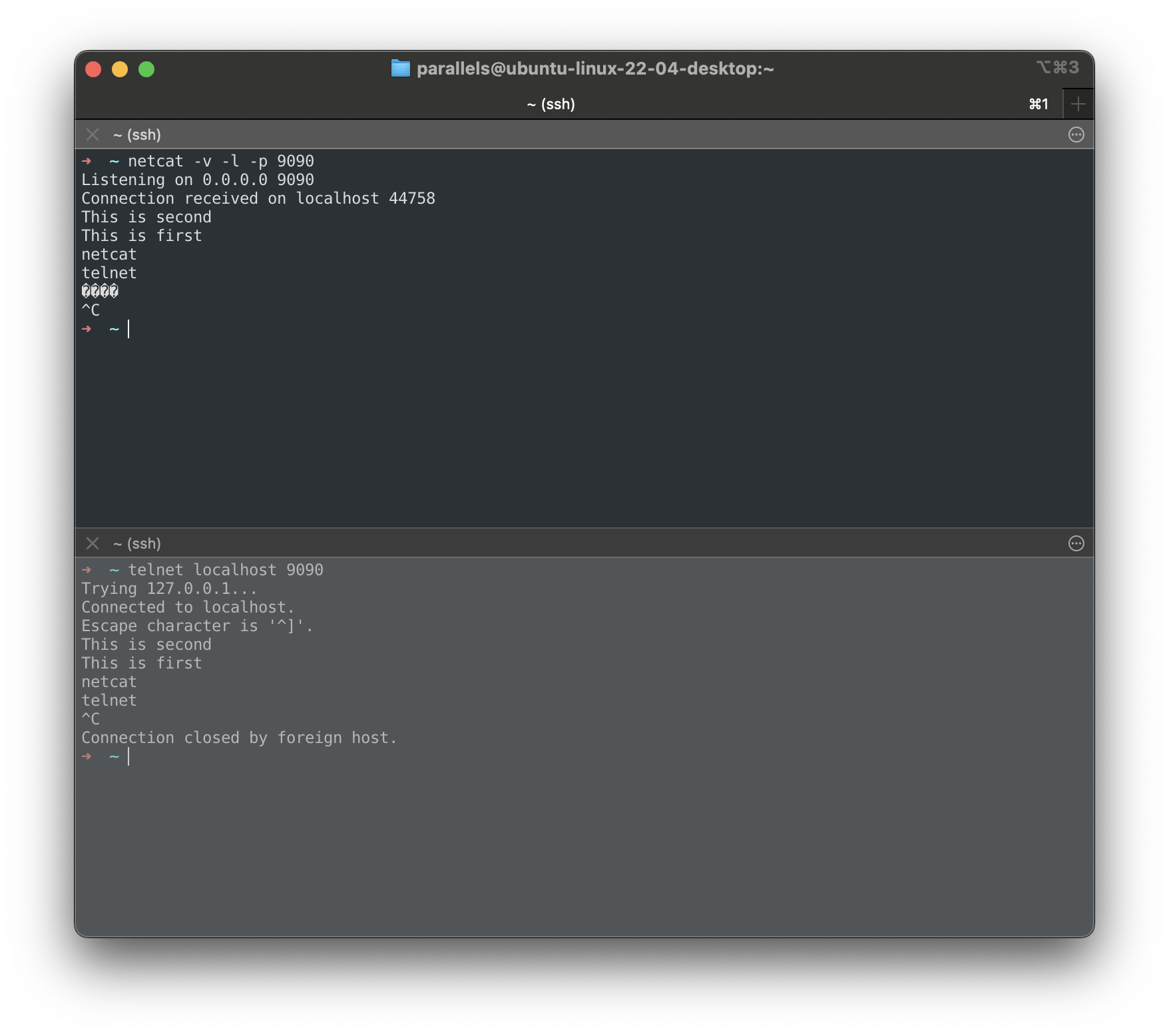
Task: Click the netcat -v -l -p 9090 command text
Action: tap(221, 160)
